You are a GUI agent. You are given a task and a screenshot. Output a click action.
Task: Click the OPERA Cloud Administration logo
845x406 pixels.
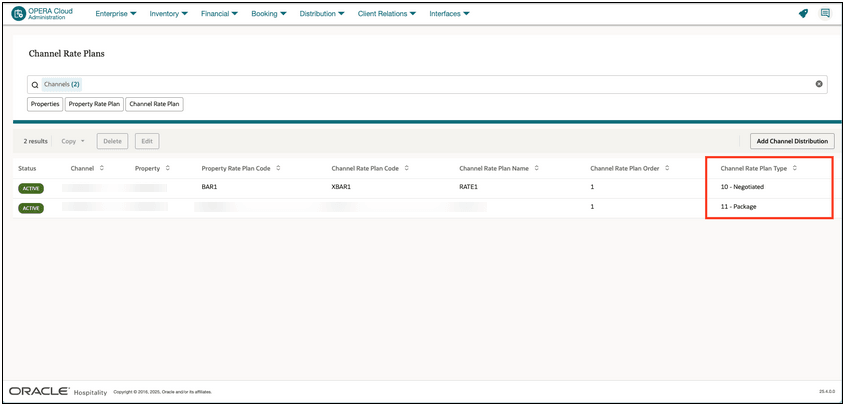click(41, 13)
